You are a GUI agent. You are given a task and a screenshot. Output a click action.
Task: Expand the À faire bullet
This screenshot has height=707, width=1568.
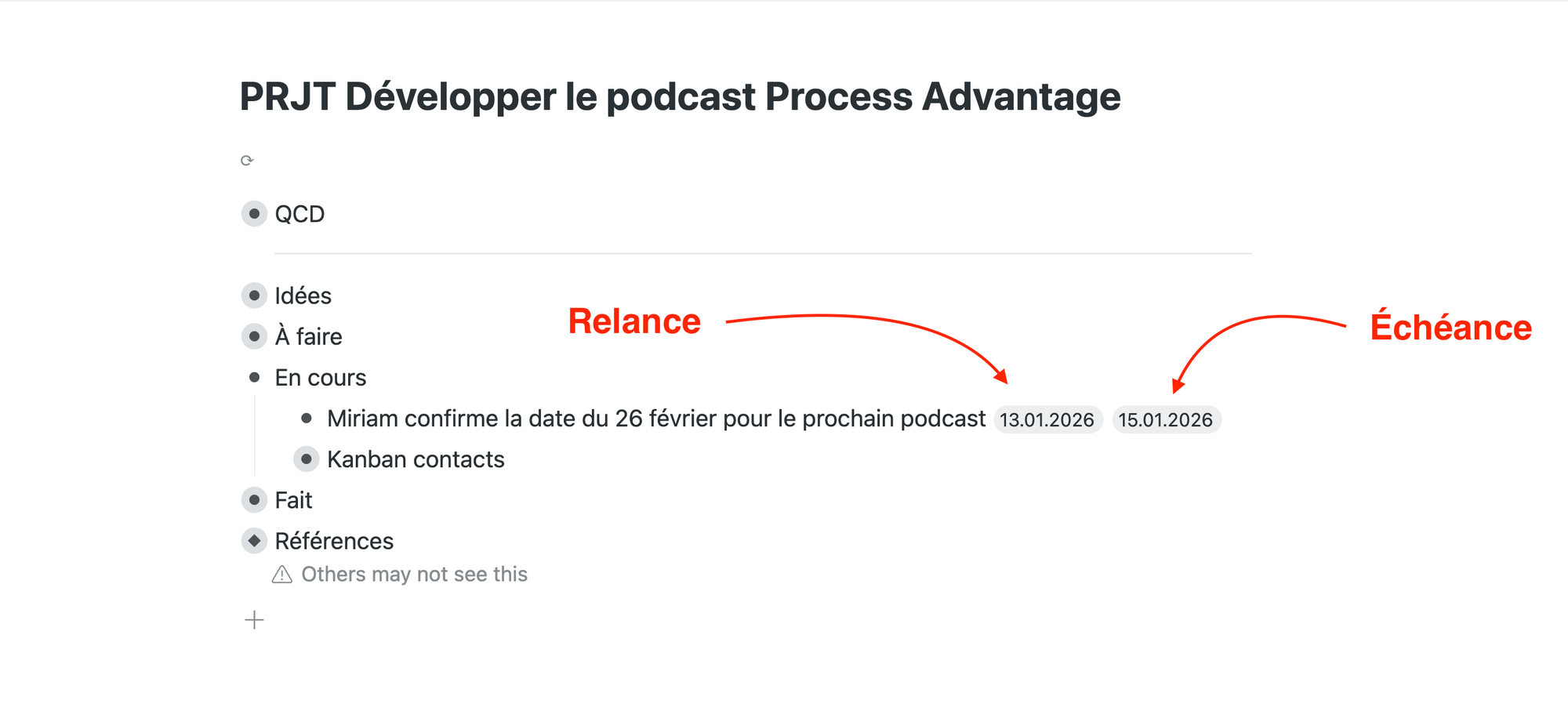coord(254,337)
